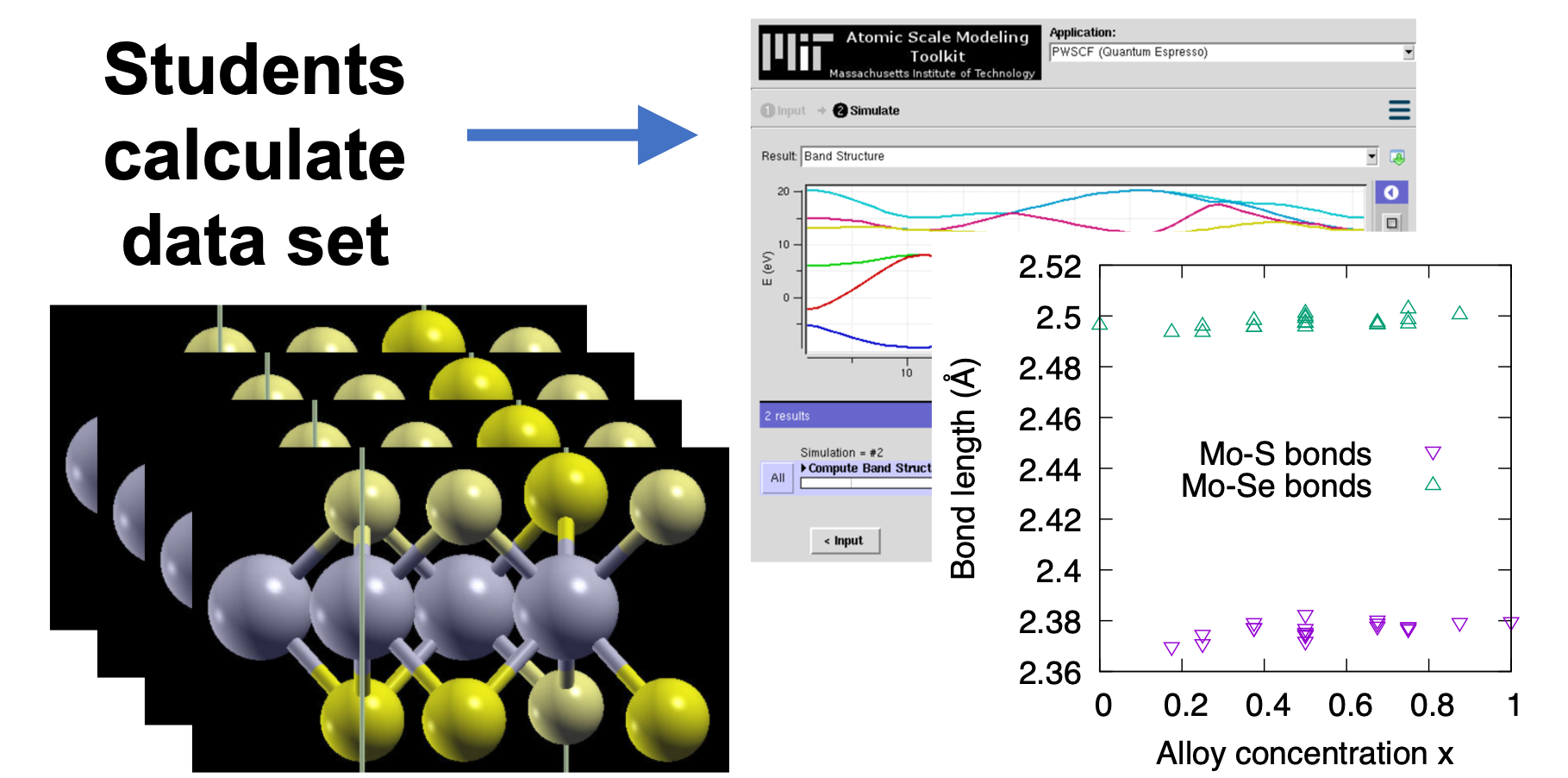This screenshot has height=778, width=1568.
Task: Click the square reset-view icon beside plot
Action: pos(1391,223)
